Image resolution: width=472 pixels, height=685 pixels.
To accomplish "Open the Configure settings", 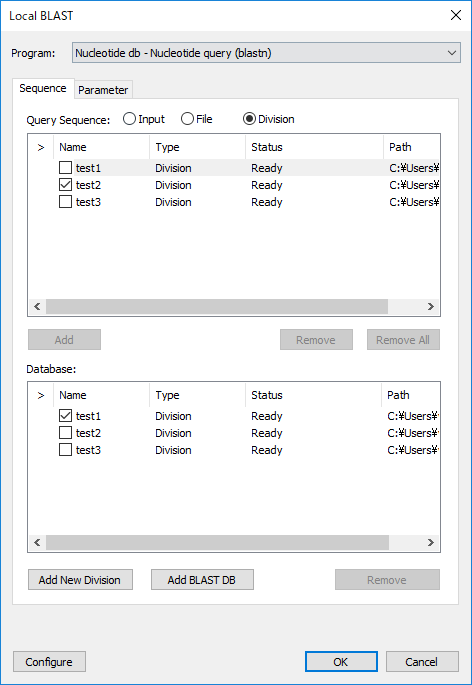I will coord(49,662).
